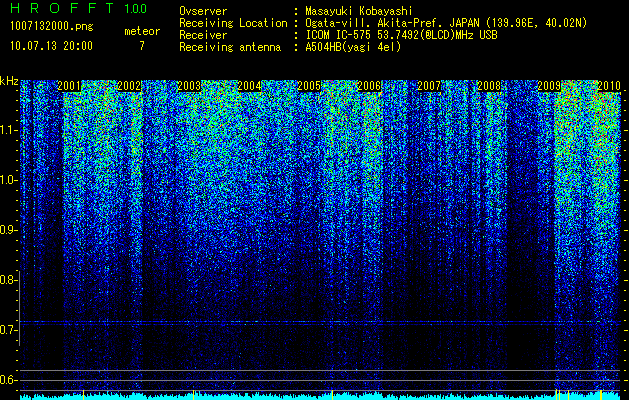Click the 2002 time marker
629x400 pixels.
(x=129, y=86)
